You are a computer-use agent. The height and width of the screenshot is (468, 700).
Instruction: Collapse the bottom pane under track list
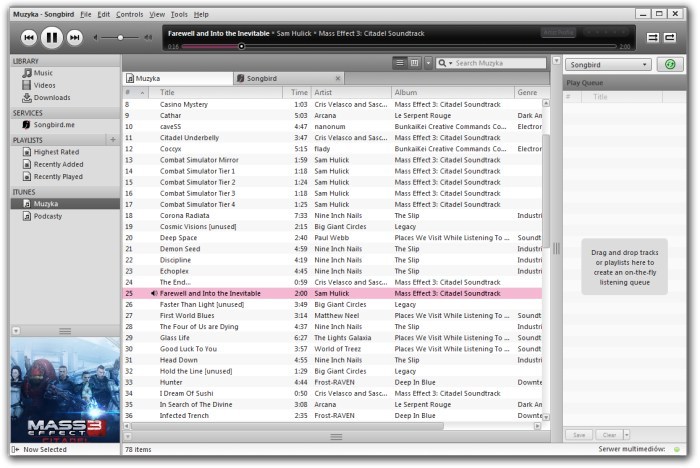tap(128, 436)
